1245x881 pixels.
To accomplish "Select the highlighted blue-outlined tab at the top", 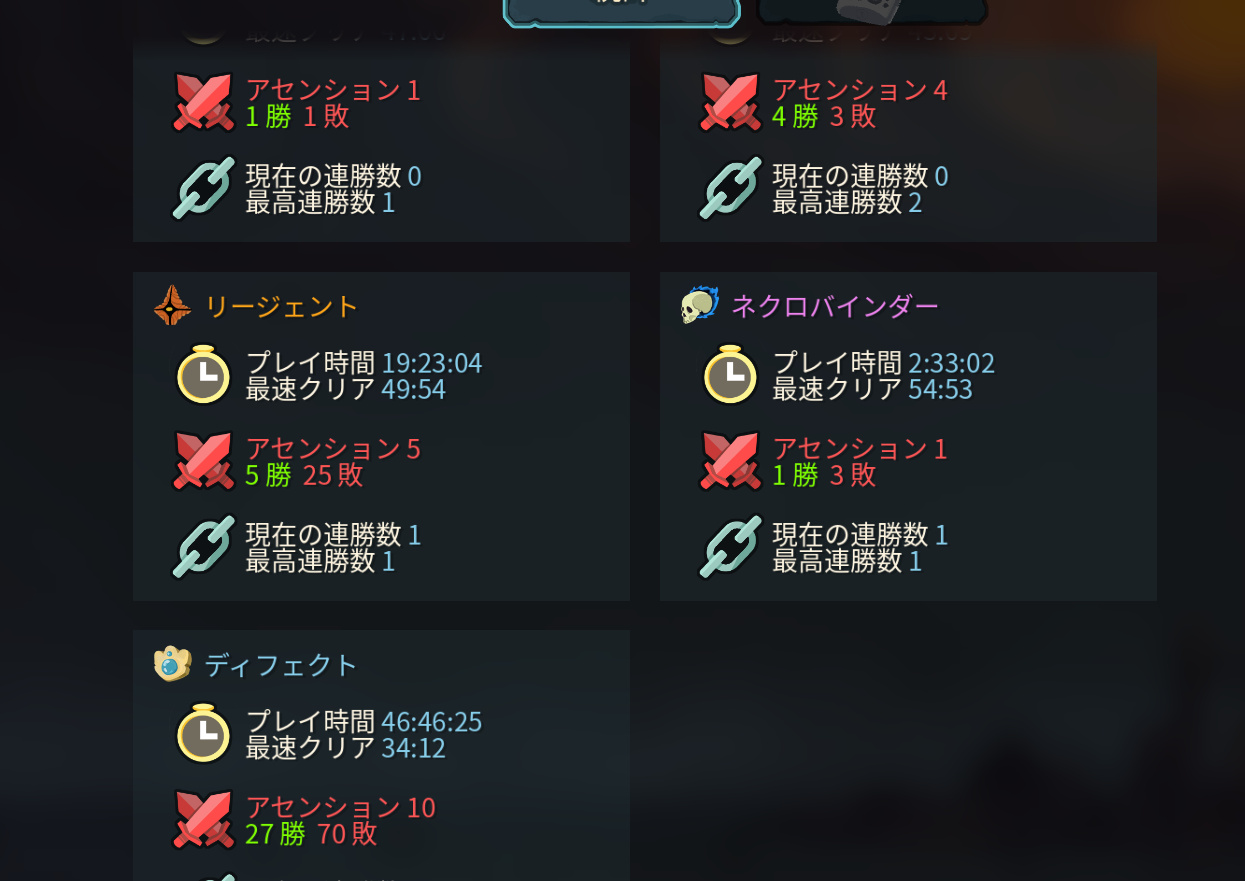I will click(x=622, y=10).
